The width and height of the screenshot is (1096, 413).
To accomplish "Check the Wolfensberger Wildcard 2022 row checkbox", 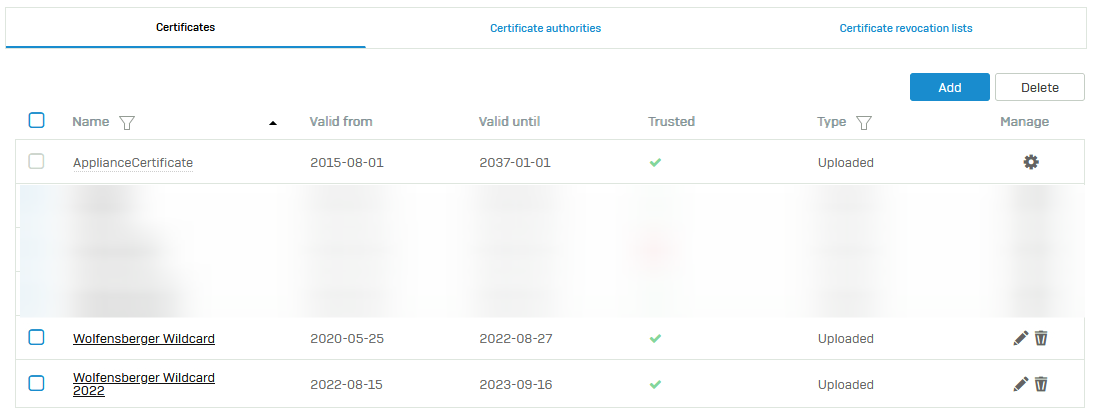I will pos(36,383).
